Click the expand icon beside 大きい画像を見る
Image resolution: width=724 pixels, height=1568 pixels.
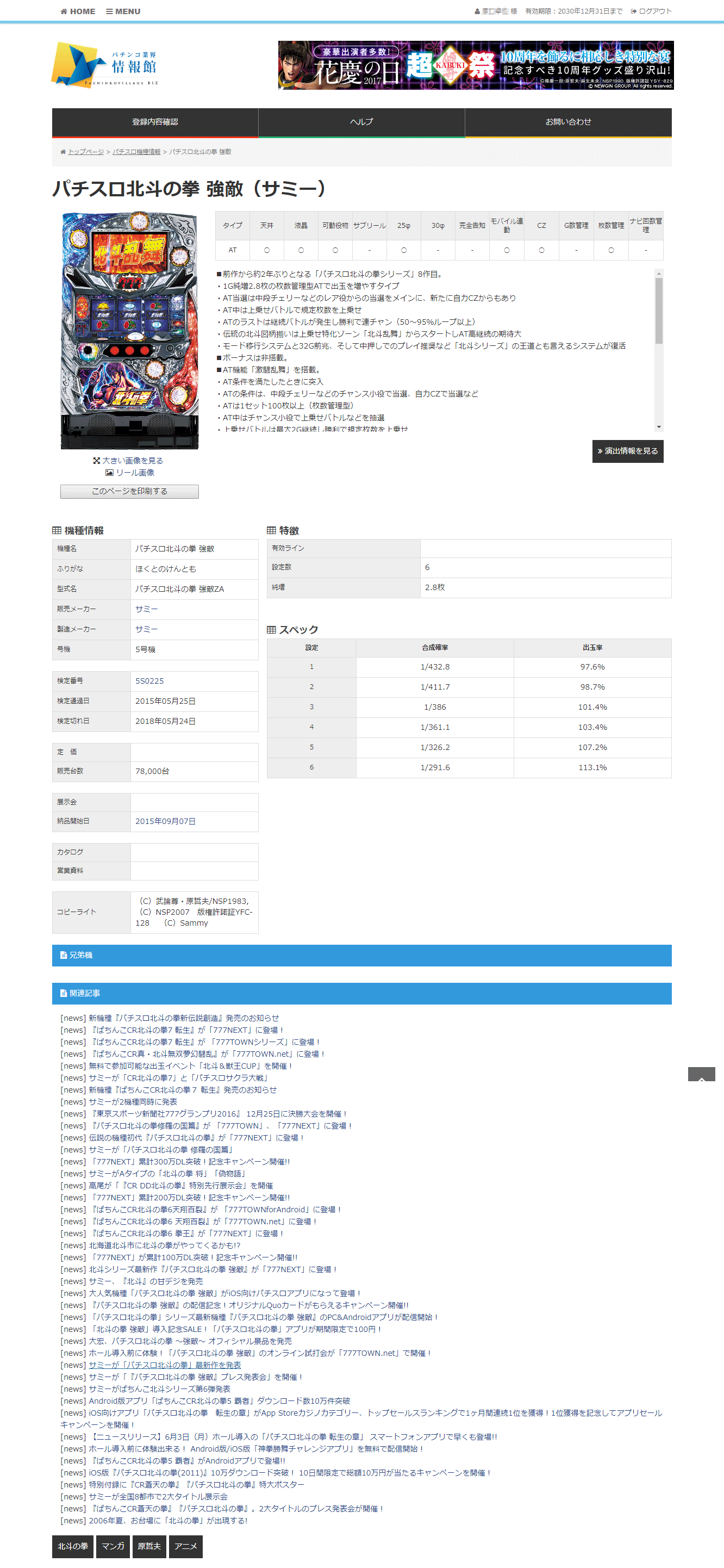point(96,461)
